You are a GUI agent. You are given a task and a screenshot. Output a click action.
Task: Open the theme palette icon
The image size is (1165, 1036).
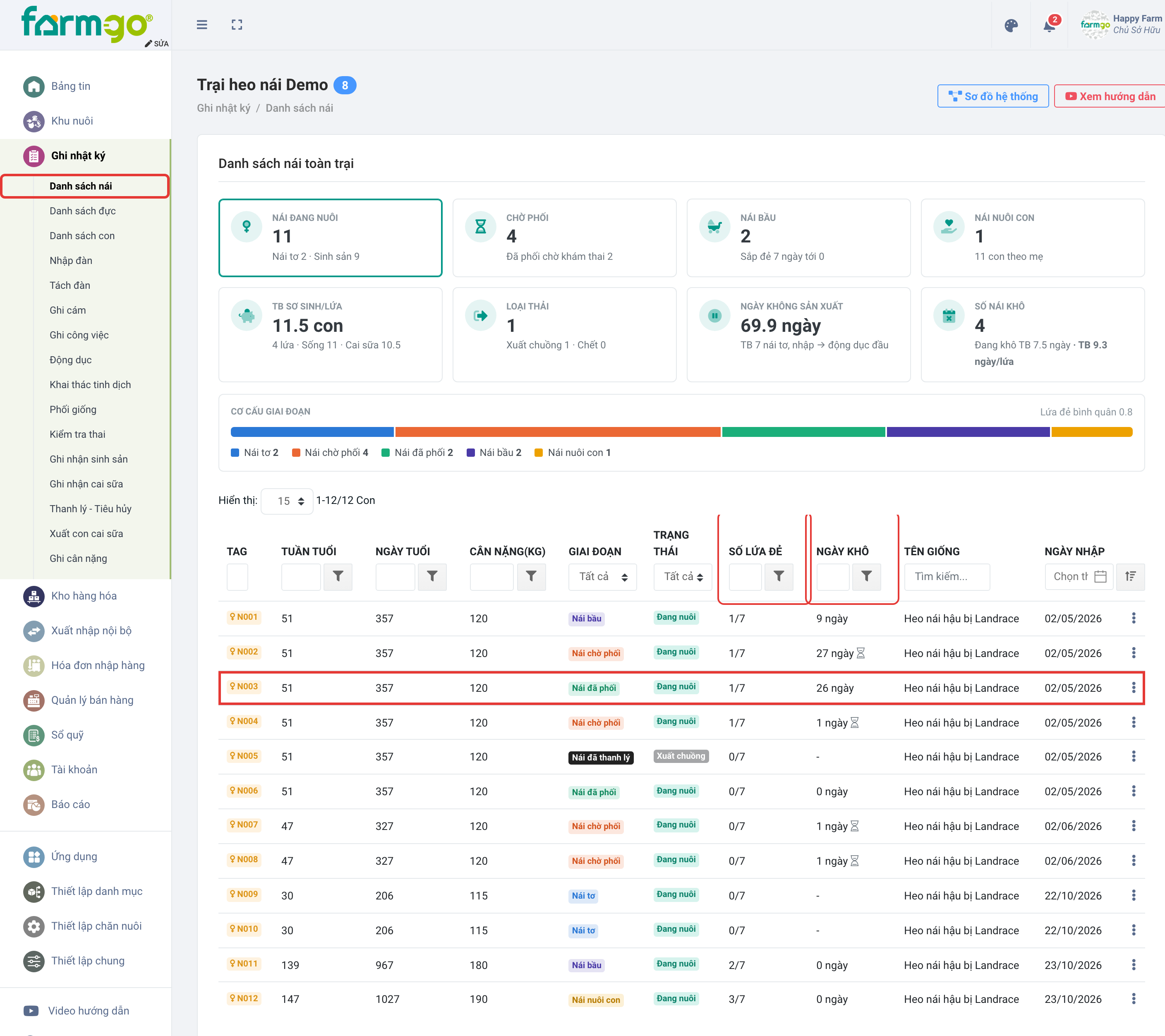coord(1011,26)
